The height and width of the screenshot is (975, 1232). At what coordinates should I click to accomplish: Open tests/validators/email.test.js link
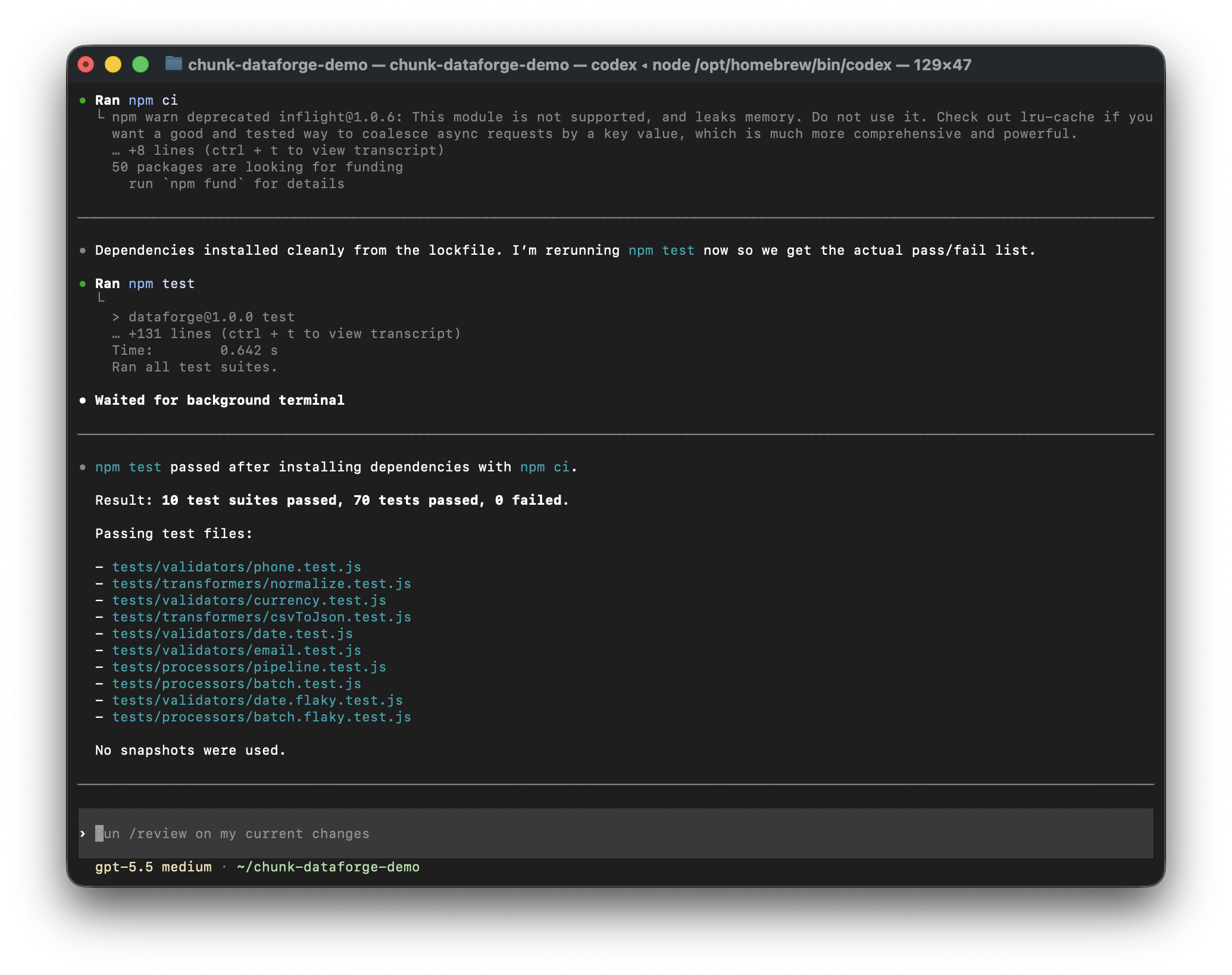(237, 650)
